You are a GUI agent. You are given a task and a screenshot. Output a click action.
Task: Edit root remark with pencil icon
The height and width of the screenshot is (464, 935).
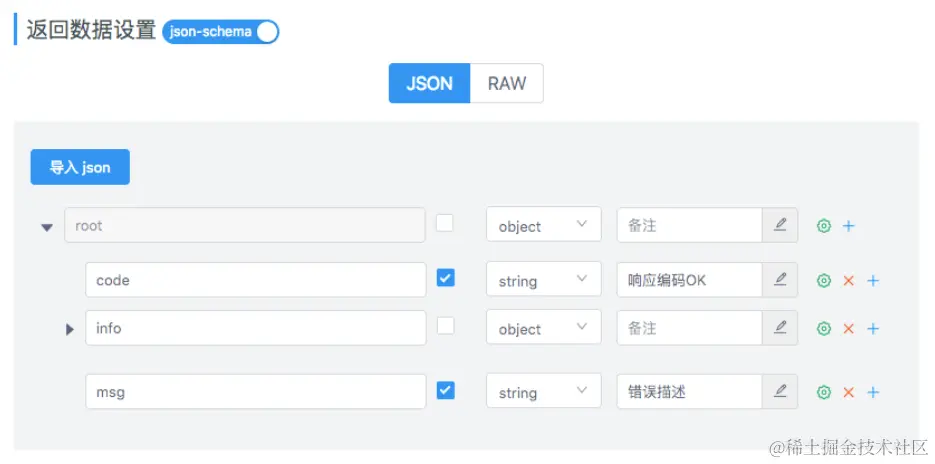click(x=780, y=225)
